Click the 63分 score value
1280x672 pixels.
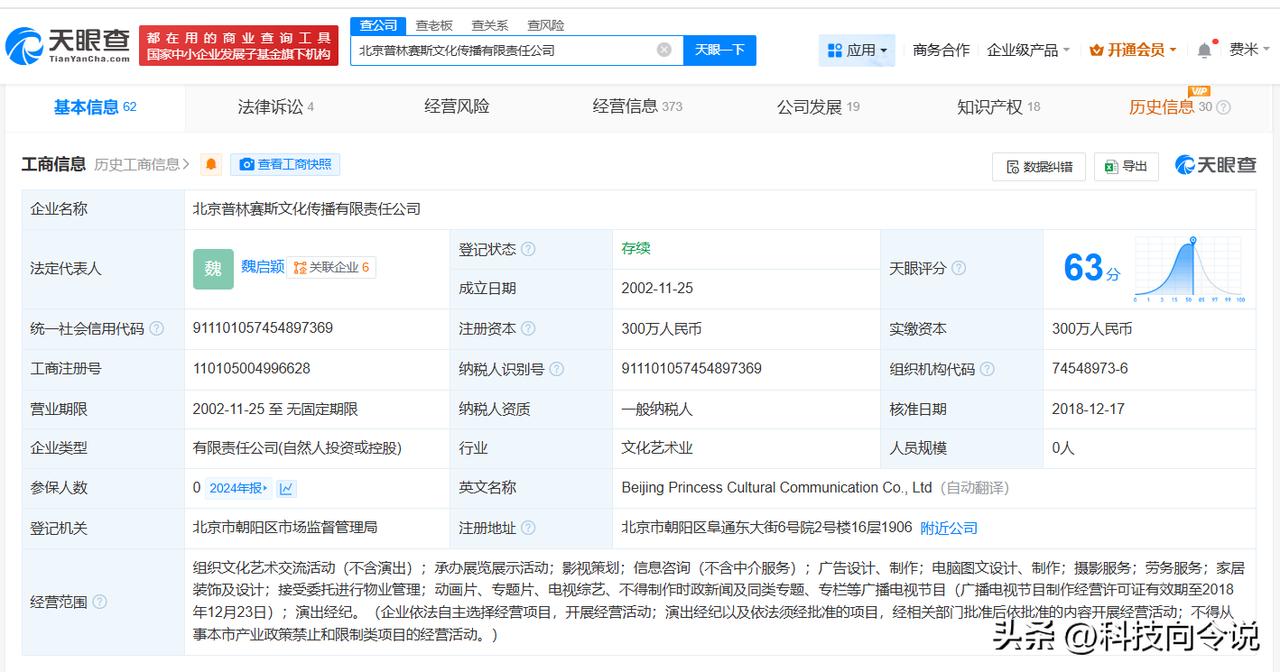pyautogui.click(x=1091, y=268)
